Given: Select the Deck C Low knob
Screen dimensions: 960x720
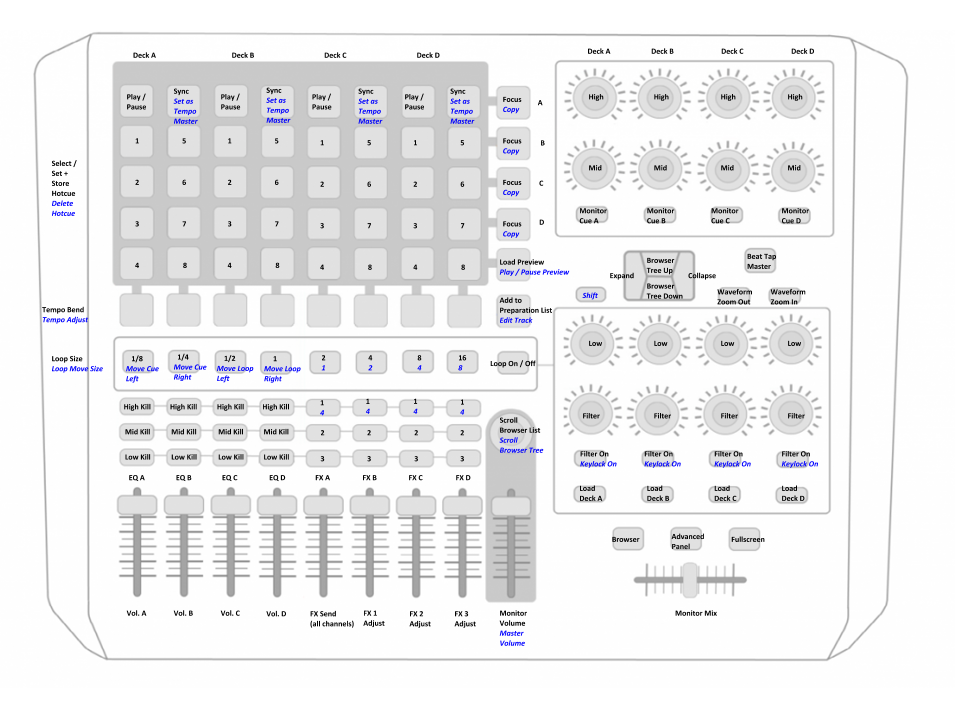Looking at the screenshot, I should tap(727, 343).
